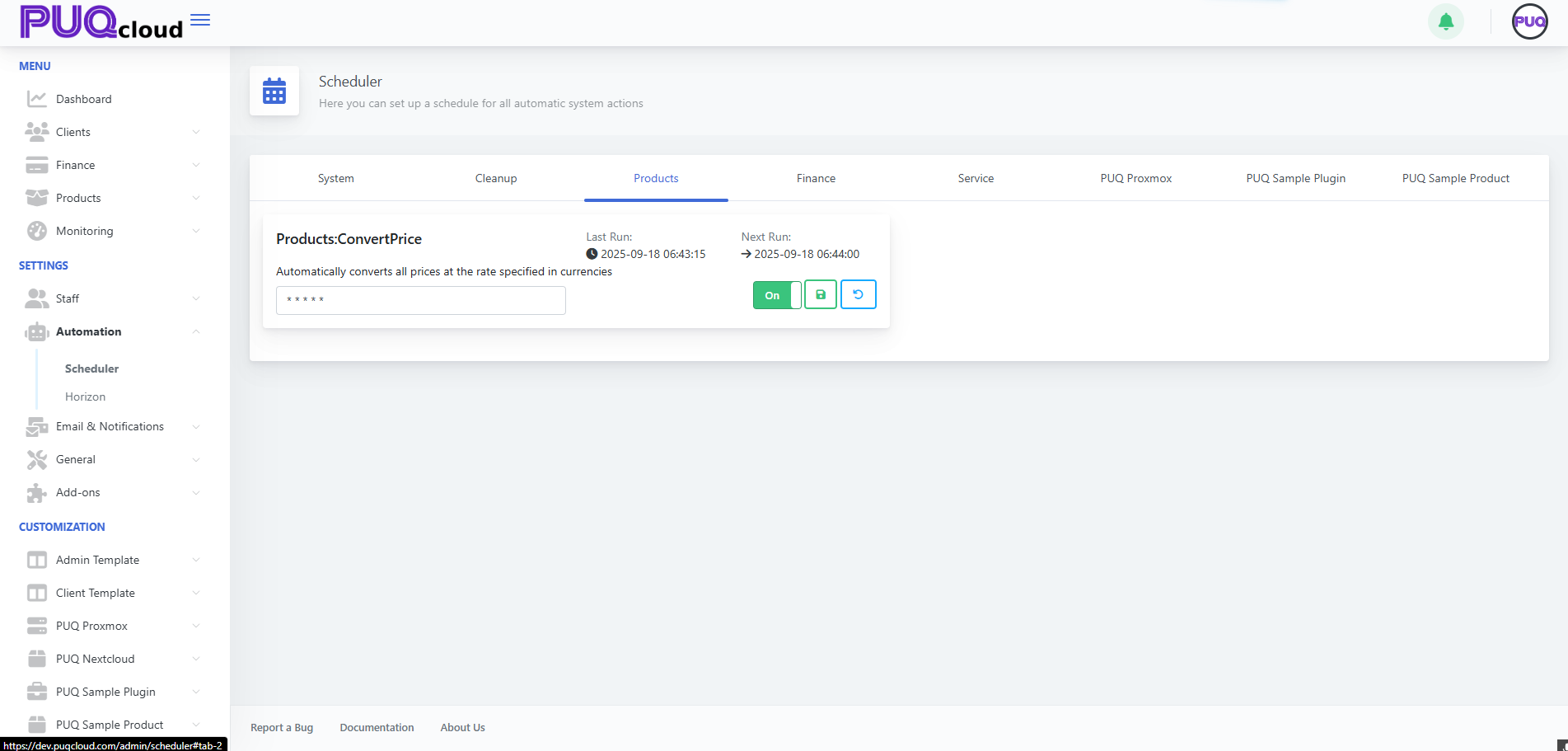Image resolution: width=1568 pixels, height=751 pixels.
Task: Click the Finance card icon
Action: [37, 165]
